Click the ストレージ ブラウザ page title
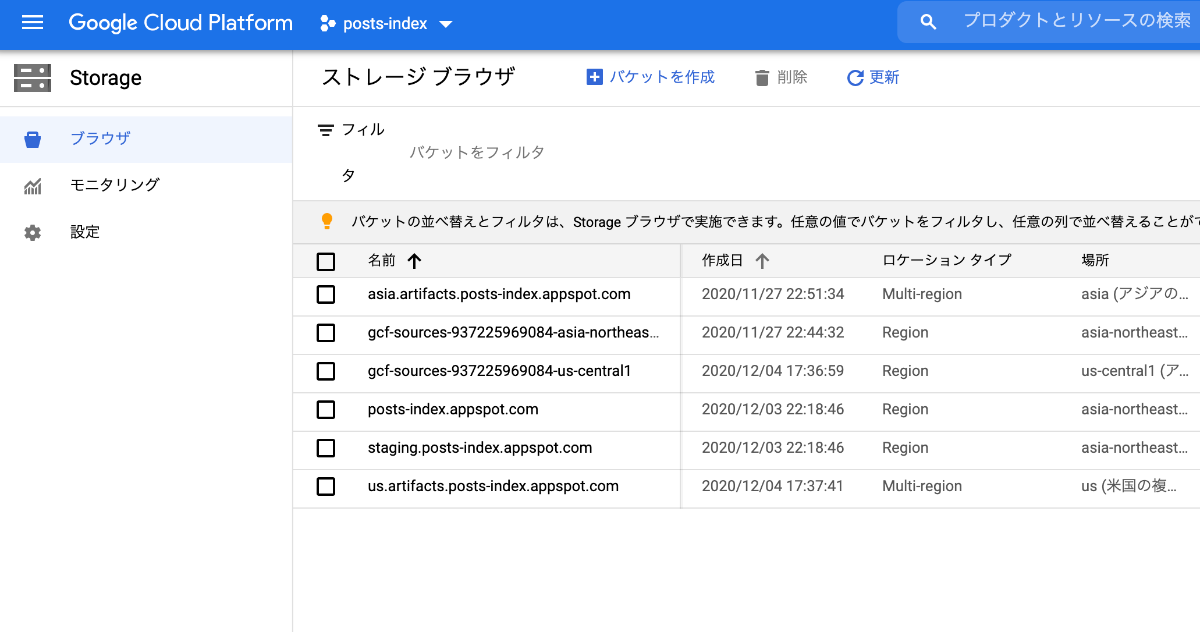This screenshot has height=632, width=1200. coord(418,77)
